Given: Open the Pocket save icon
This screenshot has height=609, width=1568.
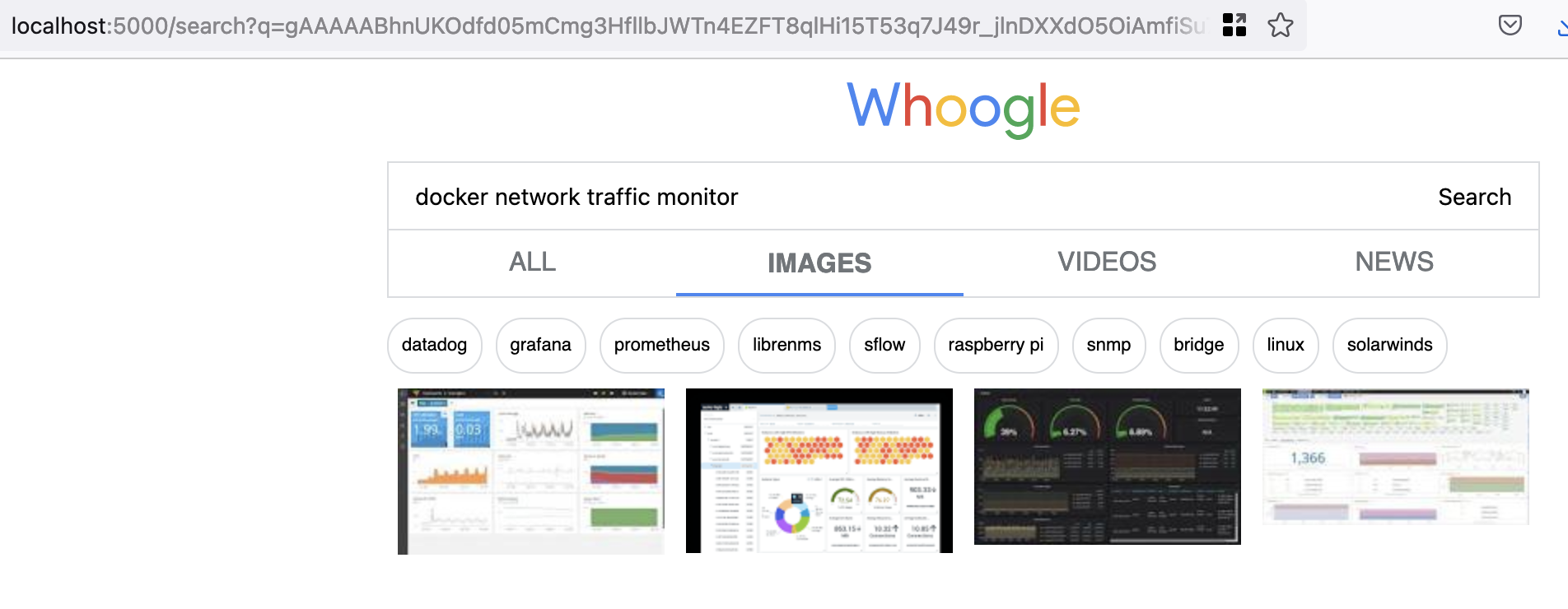Looking at the screenshot, I should pyautogui.click(x=1510, y=26).
